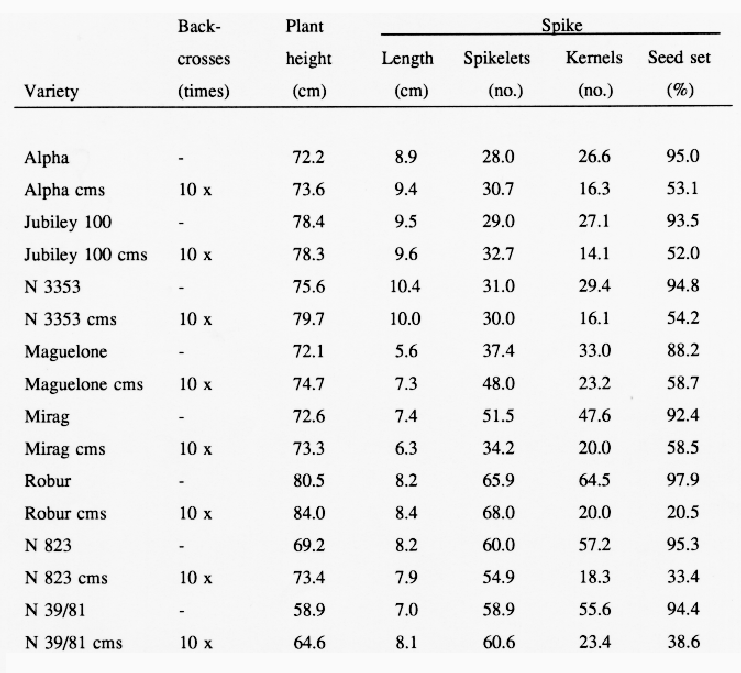Select the N 39/81 cms row label
This screenshot has width=741, height=673.
click(x=73, y=643)
